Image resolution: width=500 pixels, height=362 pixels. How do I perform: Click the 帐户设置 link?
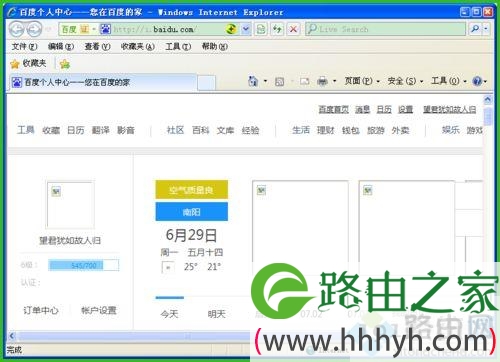point(99,310)
